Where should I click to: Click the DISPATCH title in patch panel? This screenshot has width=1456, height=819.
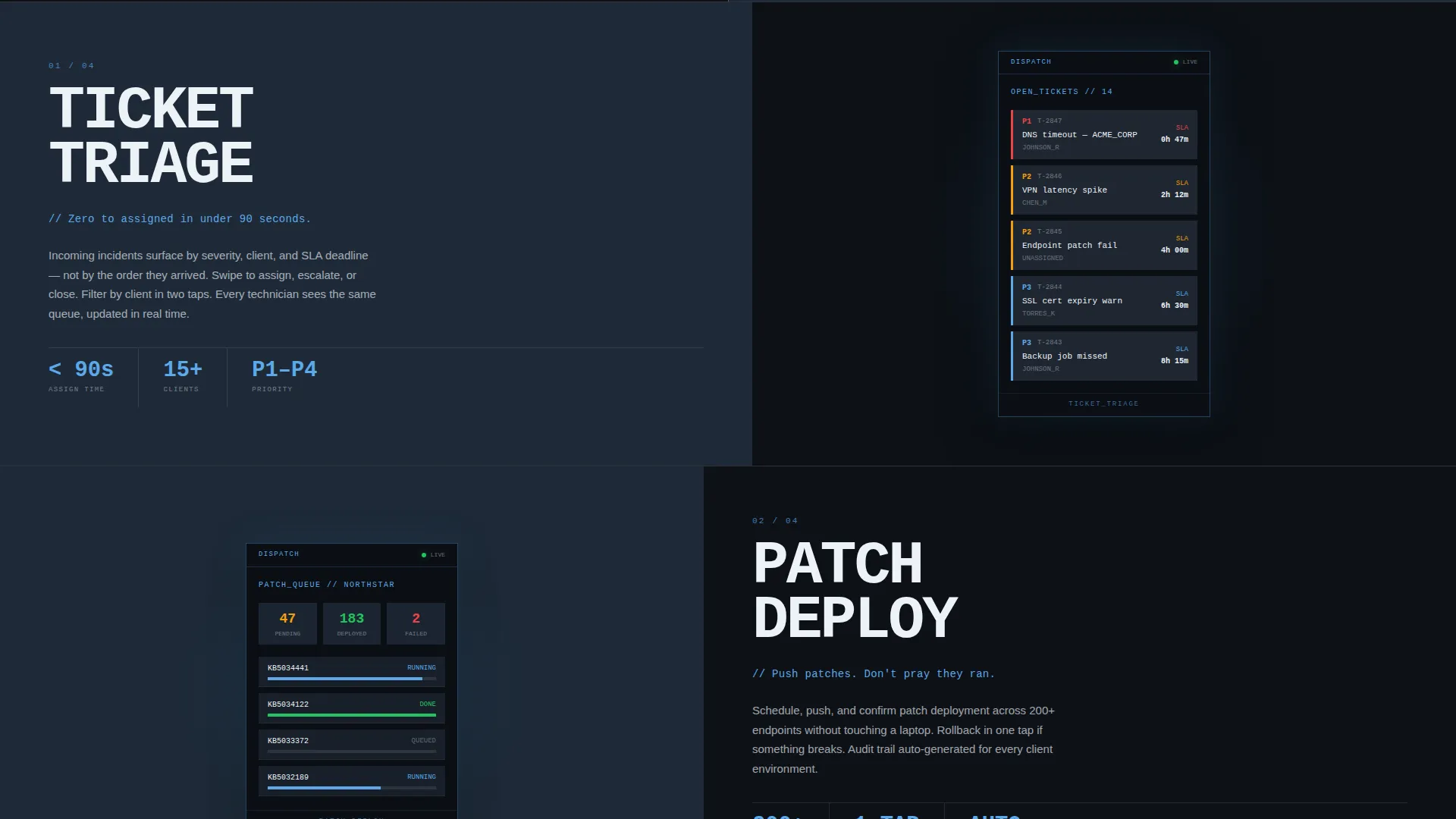tap(278, 554)
